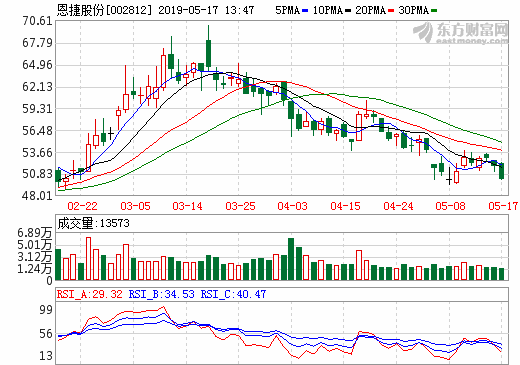Select the 05-08 date label

450,206
